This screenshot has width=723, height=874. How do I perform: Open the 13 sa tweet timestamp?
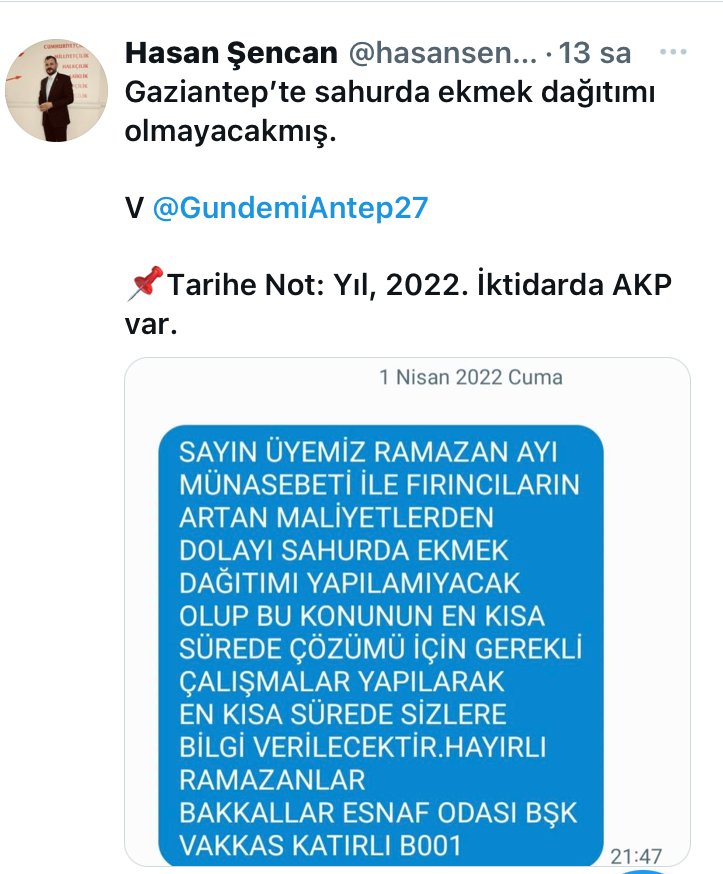coord(594,53)
